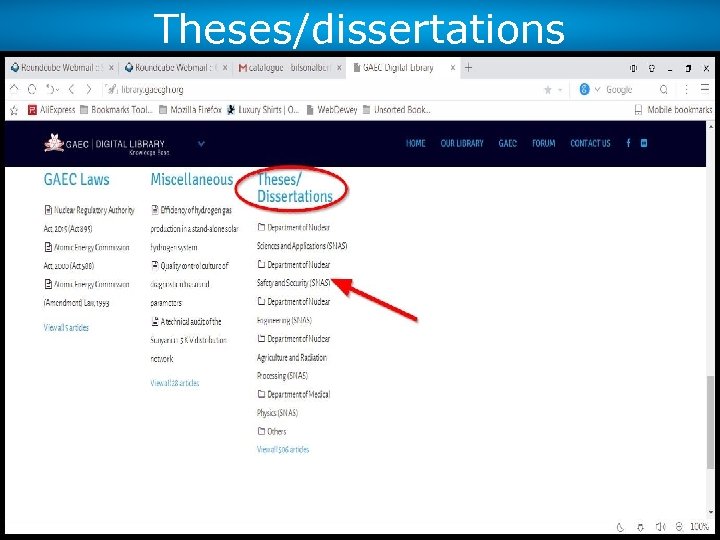Viewport: 720px width, 540px height.
Task: Switch to first Roundcube Webmail tab
Action: (x=62, y=68)
